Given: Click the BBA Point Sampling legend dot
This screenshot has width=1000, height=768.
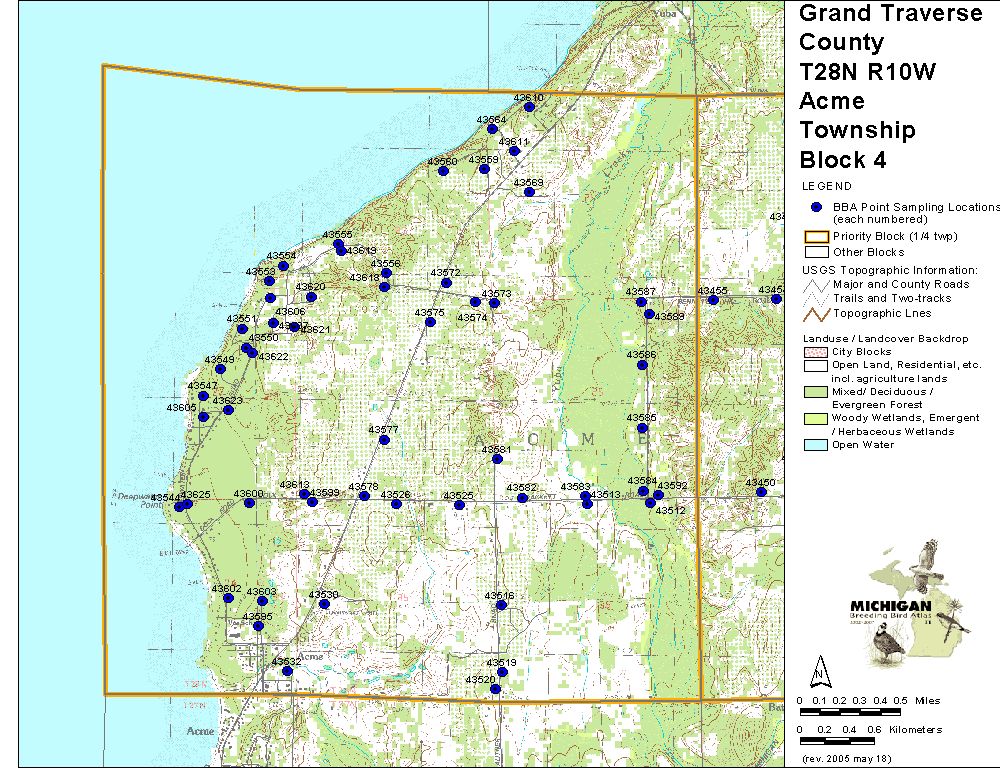Looking at the screenshot, I should click(x=817, y=207).
